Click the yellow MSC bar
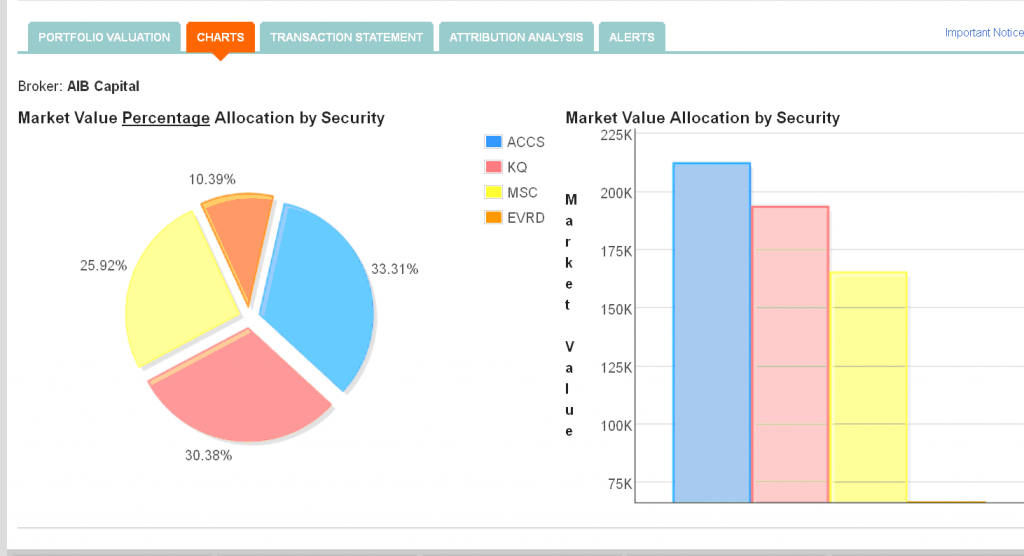This screenshot has width=1024, height=556. (x=869, y=387)
